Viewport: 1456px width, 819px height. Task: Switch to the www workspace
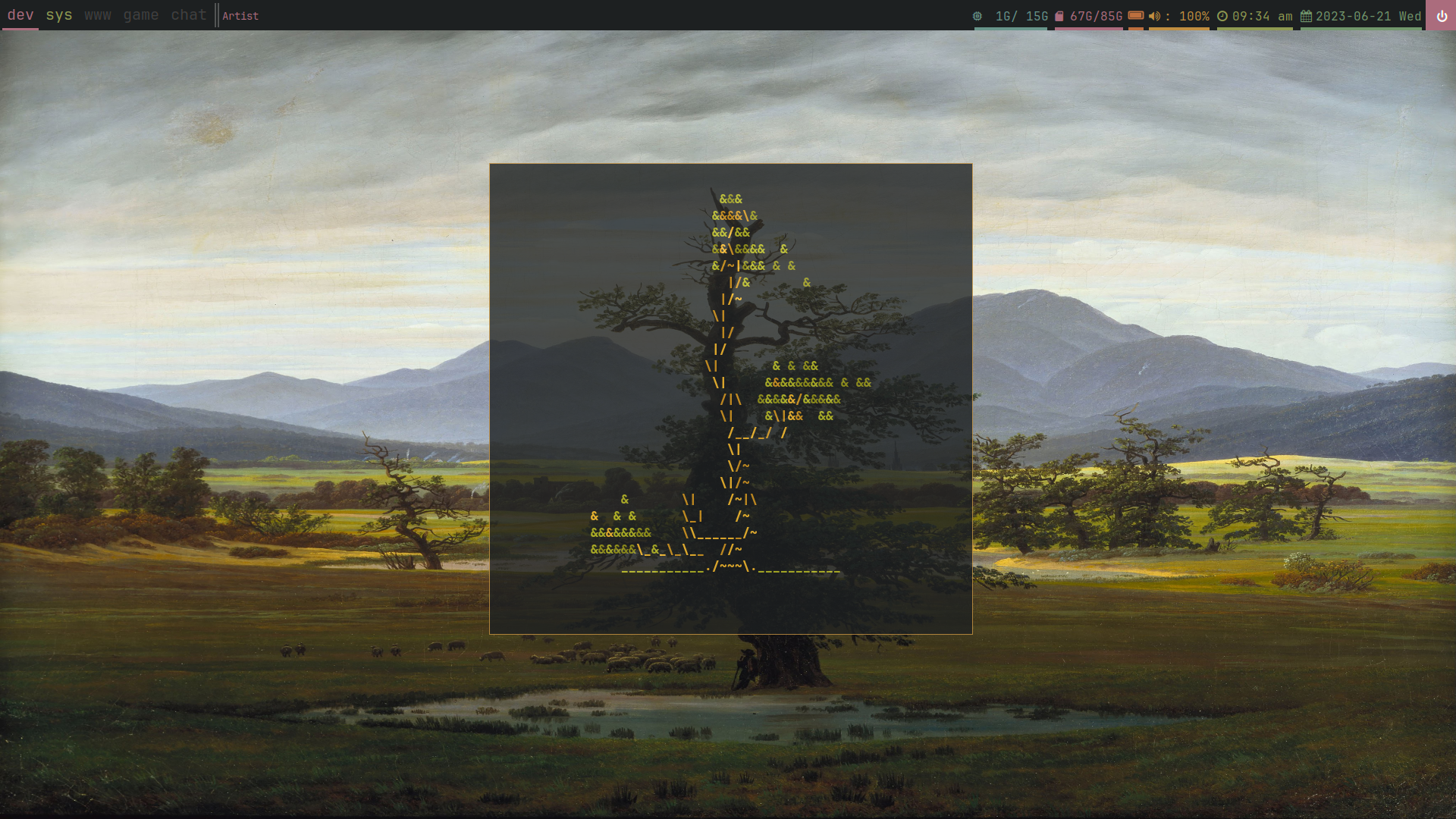click(98, 15)
